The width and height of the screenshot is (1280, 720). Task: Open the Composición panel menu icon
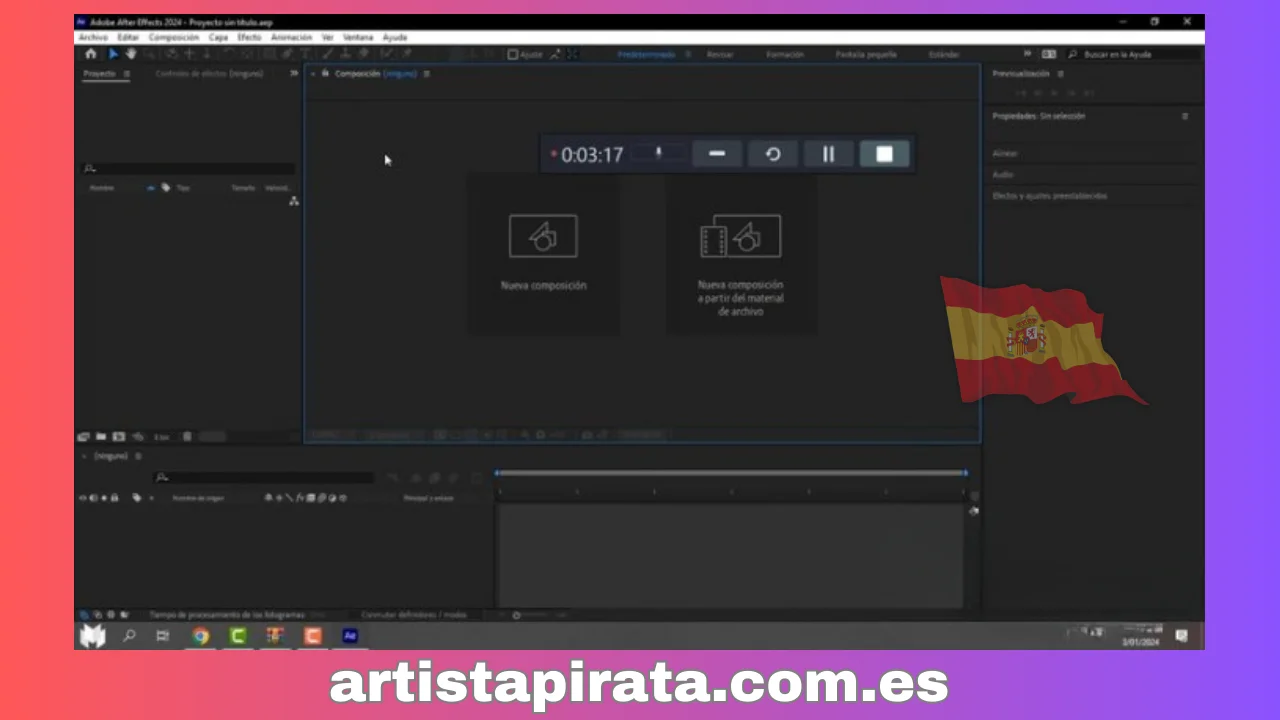(427, 73)
